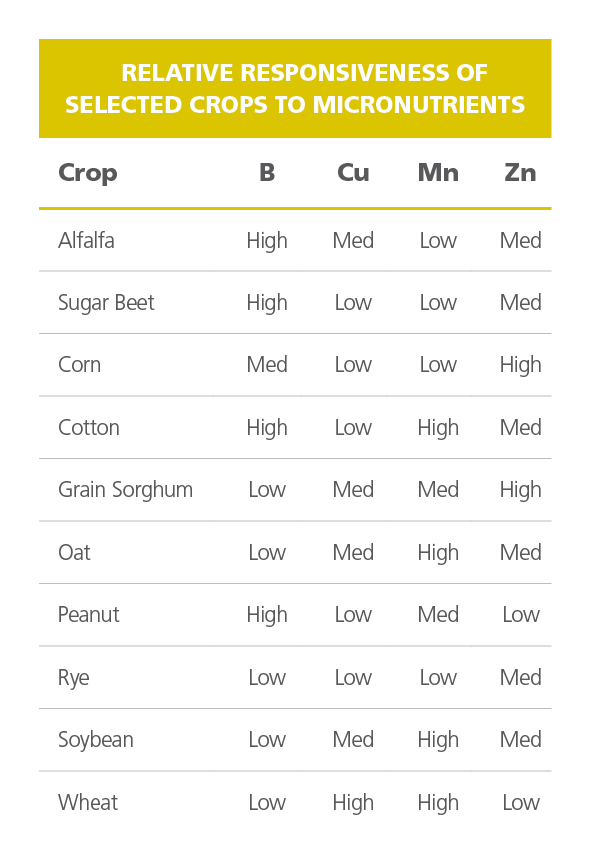The width and height of the screenshot is (593, 866).
Task: Click the Oat row label
Action: tap(74, 552)
